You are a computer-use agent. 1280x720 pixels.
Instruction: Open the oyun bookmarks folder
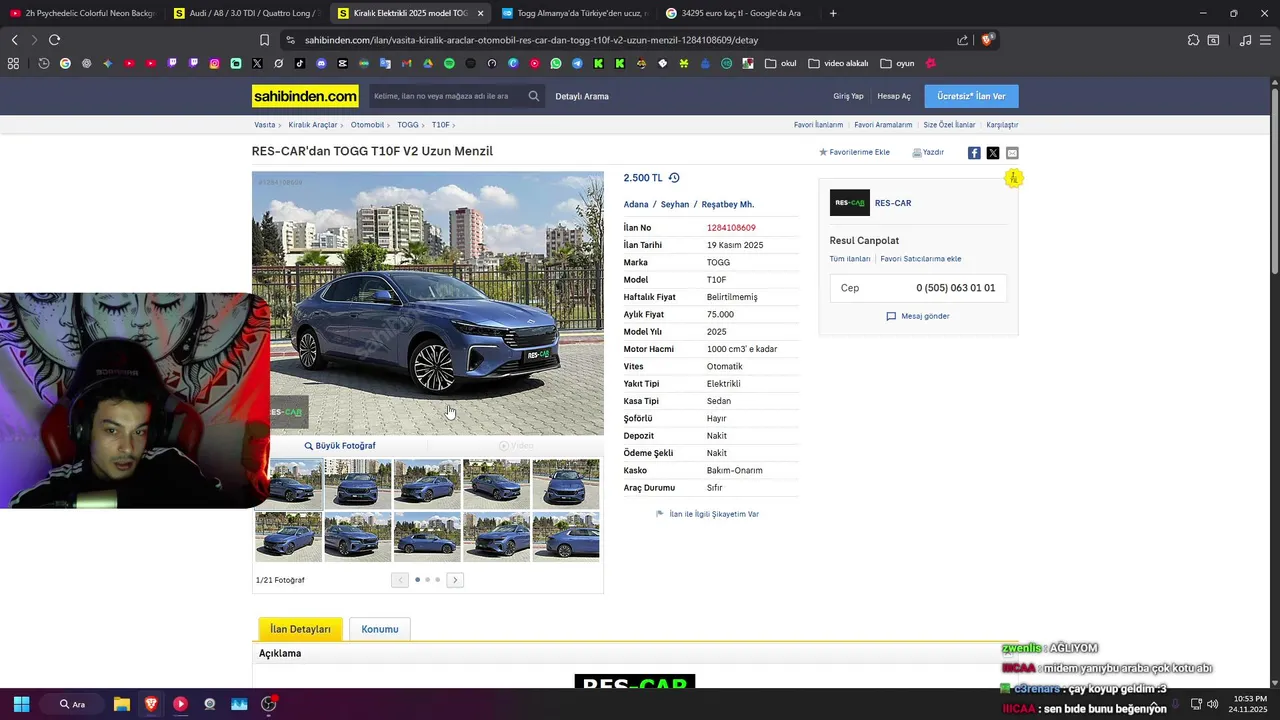point(898,63)
